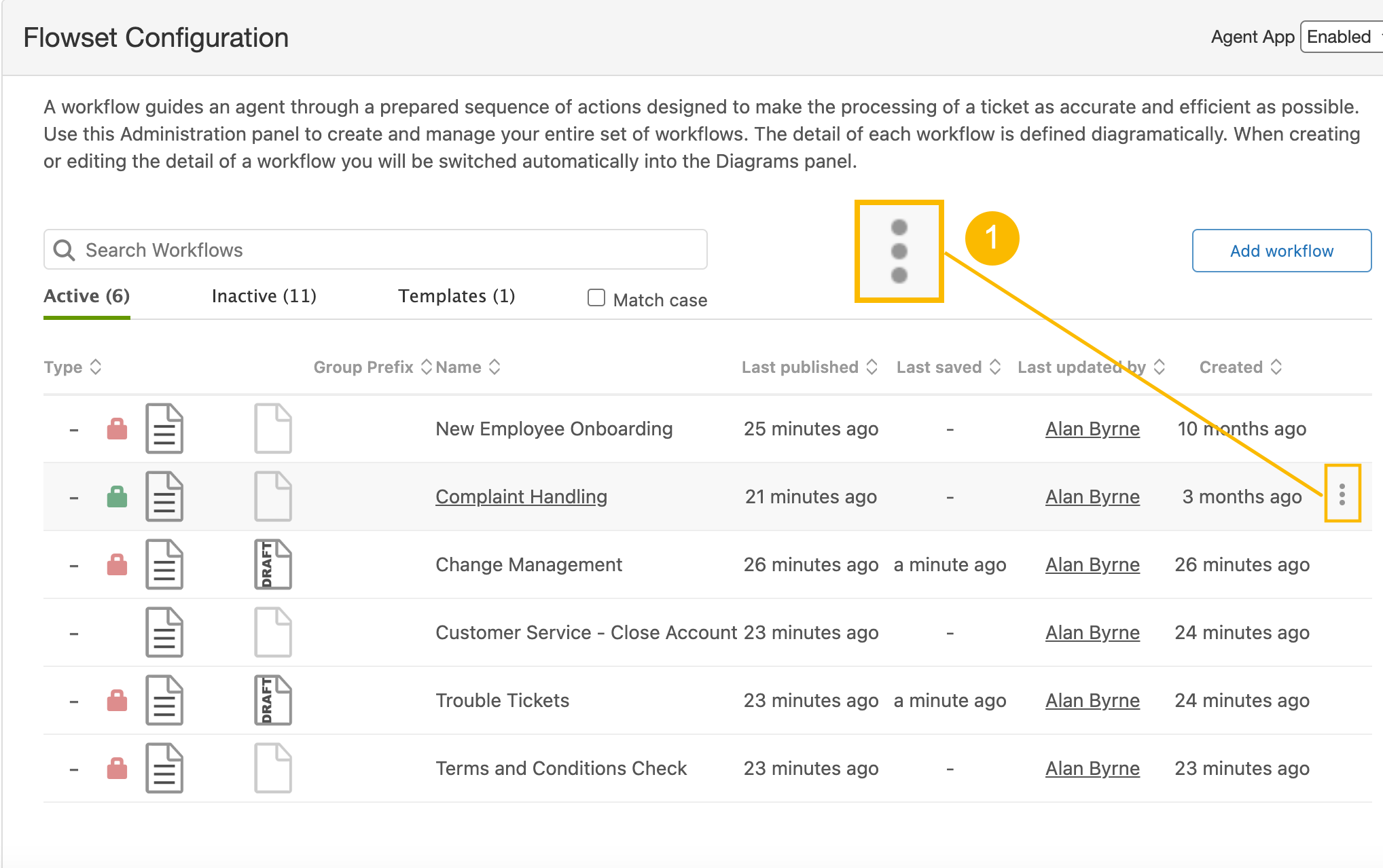Click a minute ago in Trouble Tickets row
This screenshot has height=868, width=1383.
point(950,700)
